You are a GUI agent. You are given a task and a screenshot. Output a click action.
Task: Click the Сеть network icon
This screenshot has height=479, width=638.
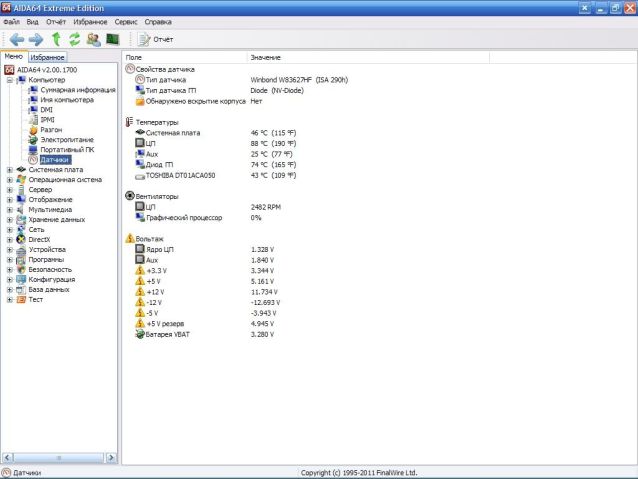pos(21,230)
